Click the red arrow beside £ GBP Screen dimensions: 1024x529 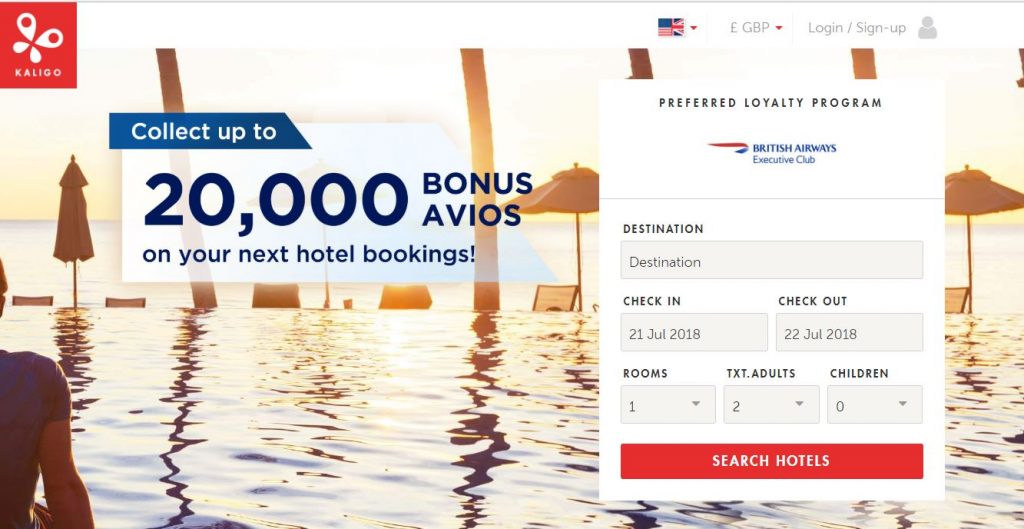click(x=778, y=28)
